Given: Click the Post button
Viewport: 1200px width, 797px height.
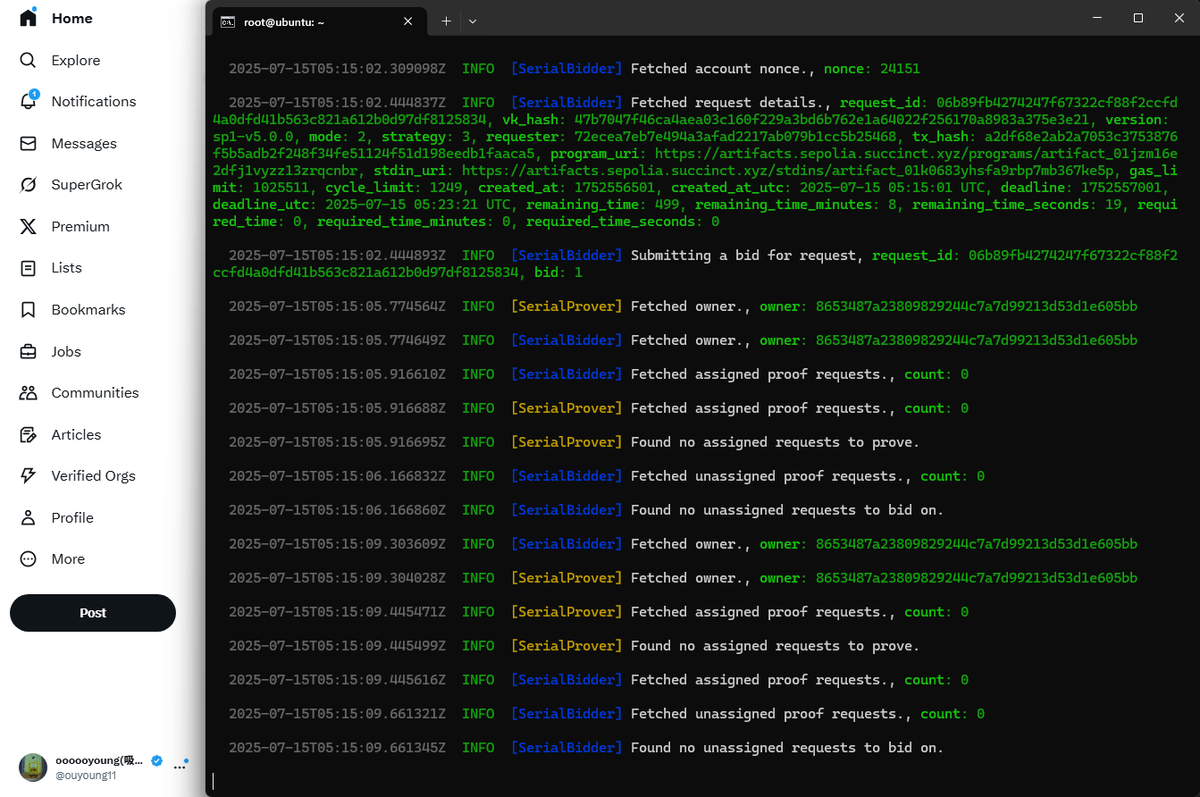Looking at the screenshot, I should [93, 613].
